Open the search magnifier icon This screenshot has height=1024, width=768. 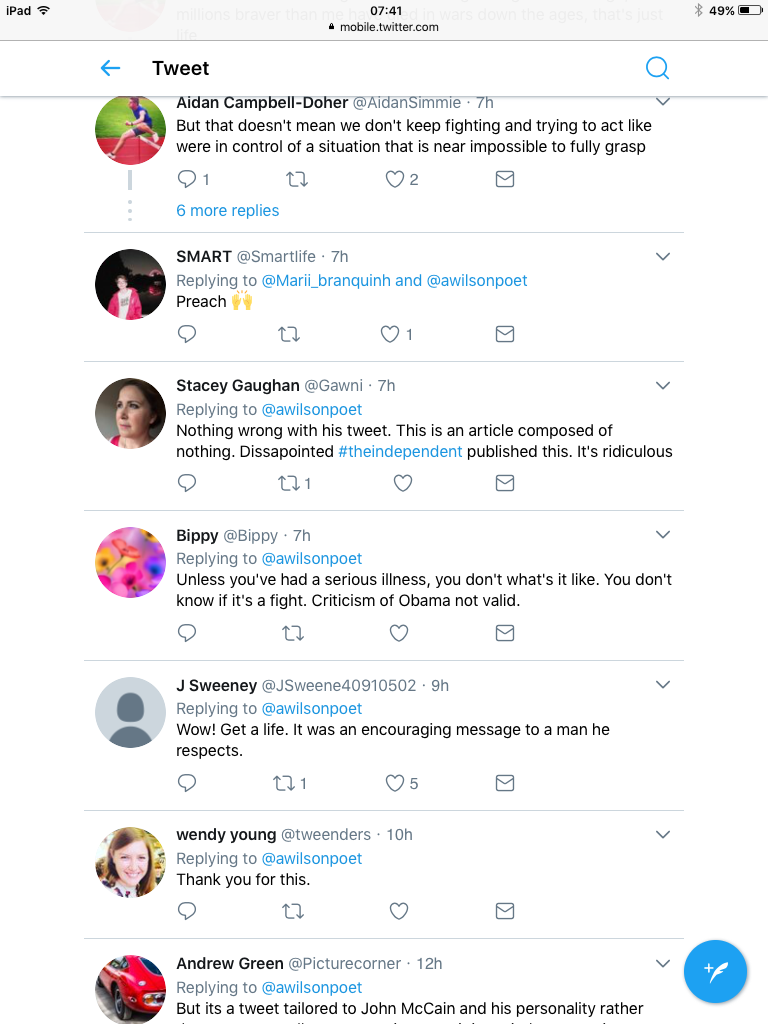(x=657, y=68)
